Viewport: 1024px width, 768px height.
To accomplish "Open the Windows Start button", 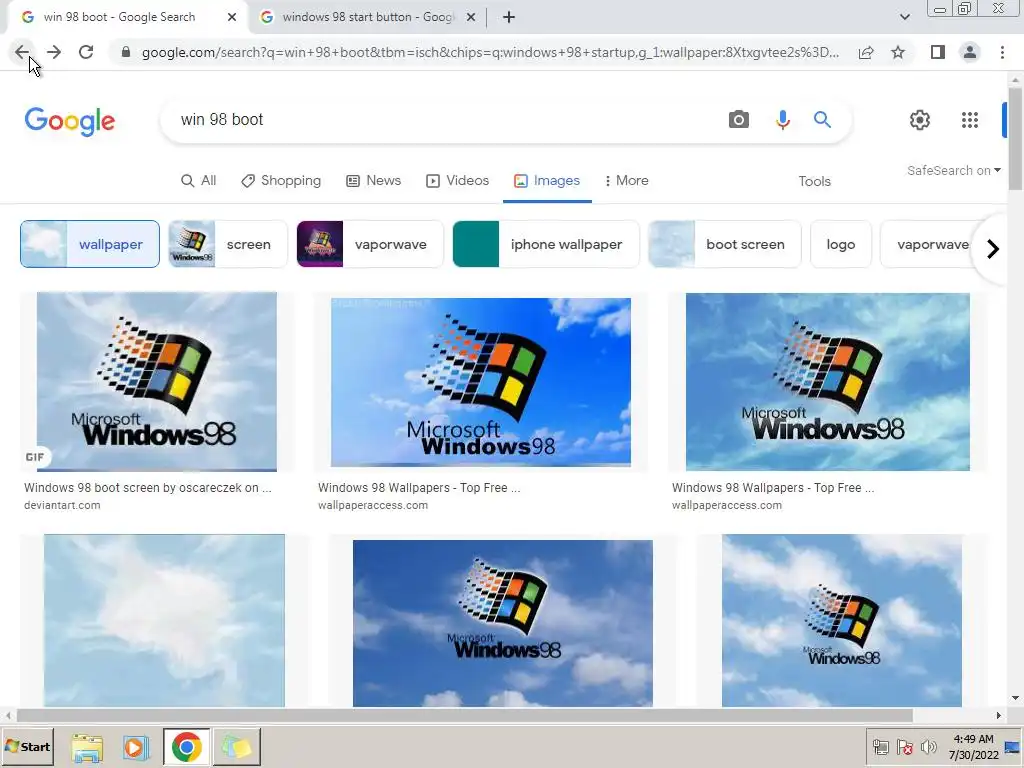I will (x=28, y=746).
